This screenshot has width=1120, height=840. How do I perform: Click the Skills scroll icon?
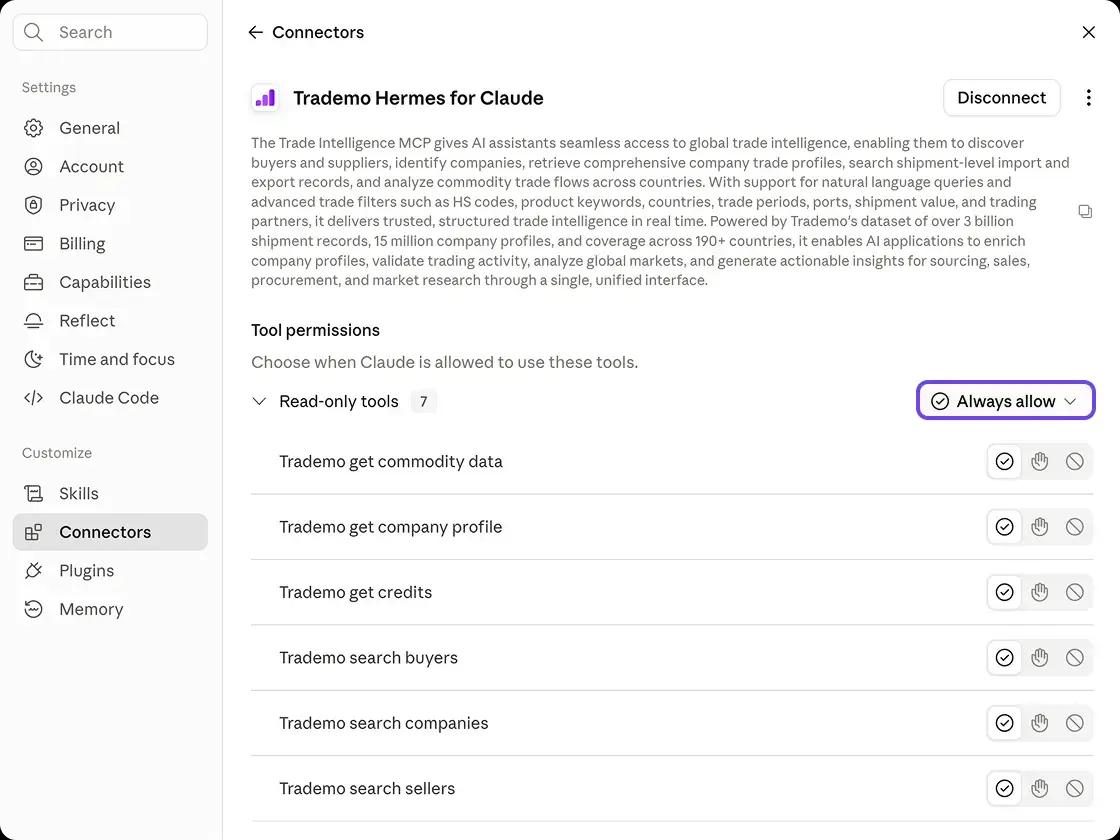point(34,494)
